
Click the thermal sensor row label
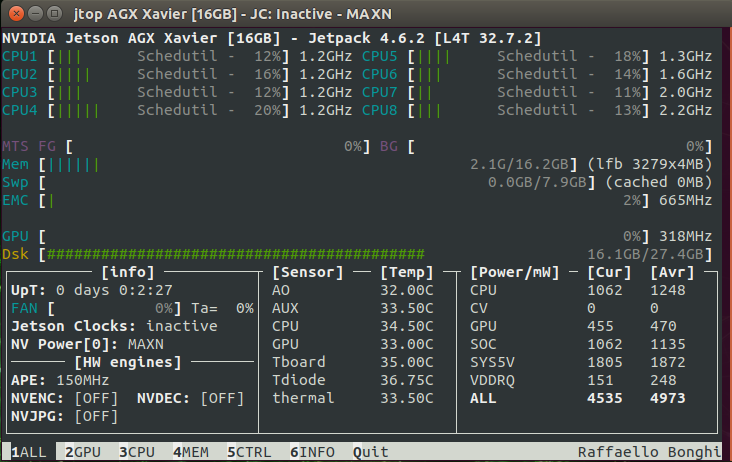coord(303,398)
